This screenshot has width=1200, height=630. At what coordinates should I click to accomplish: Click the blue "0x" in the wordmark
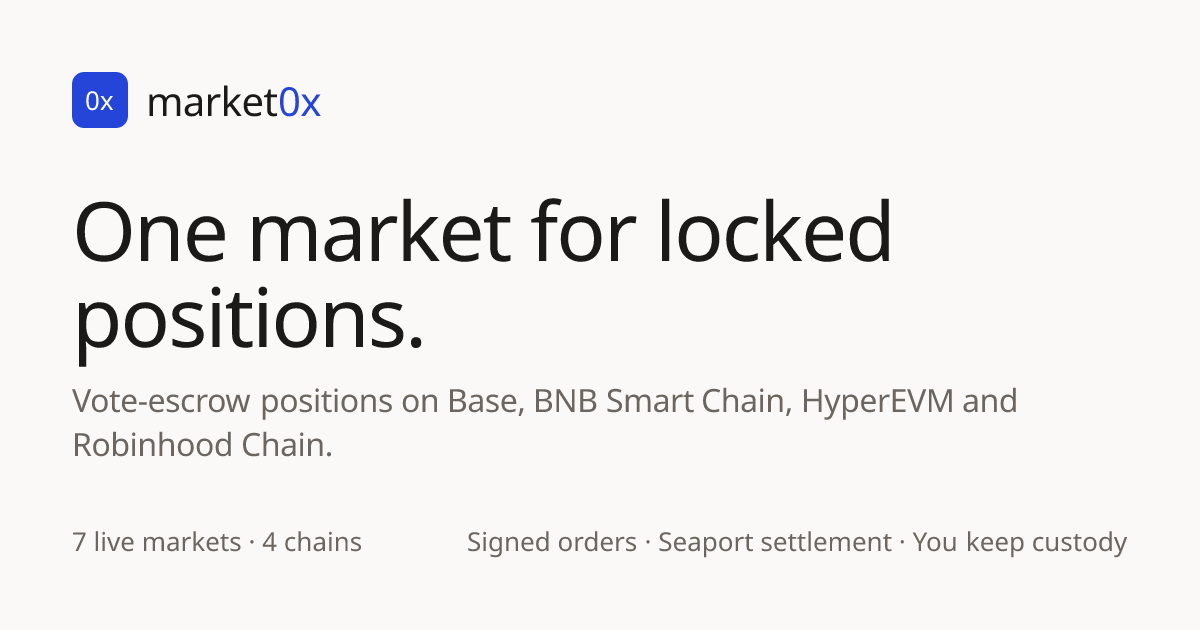coord(300,102)
